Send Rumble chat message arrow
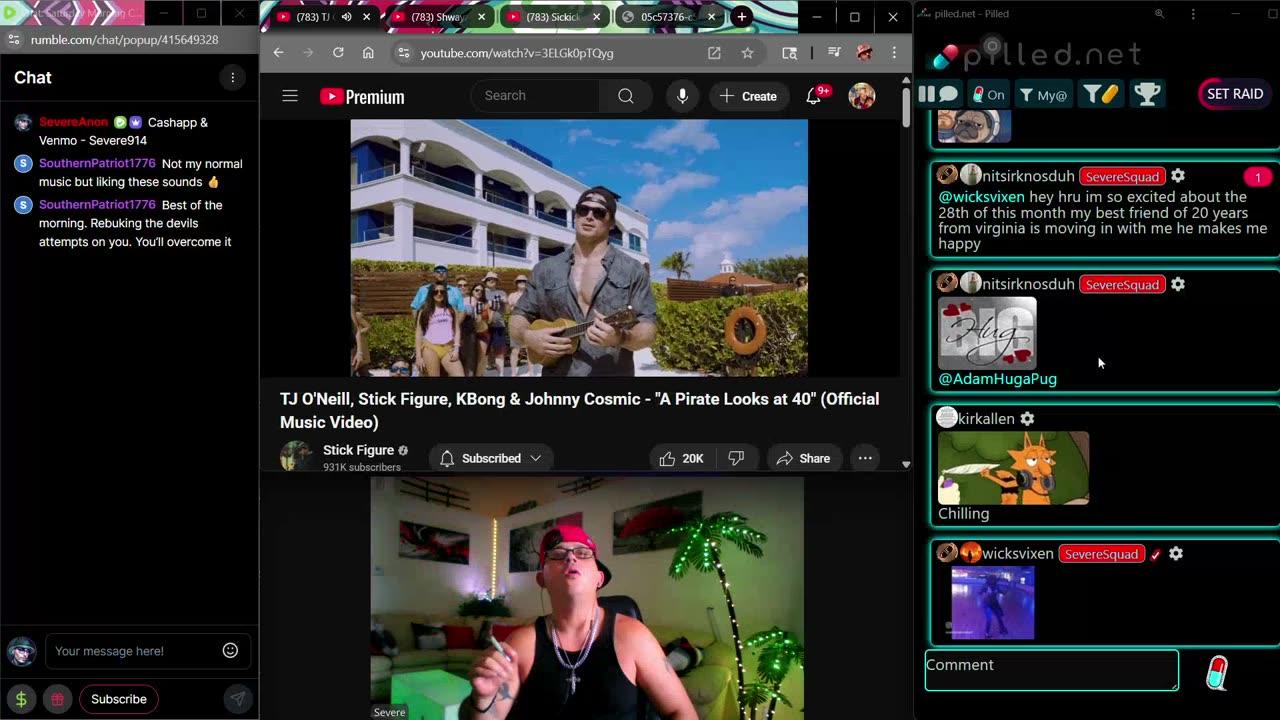This screenshot has height=720, width=1280. click(237, 699)
